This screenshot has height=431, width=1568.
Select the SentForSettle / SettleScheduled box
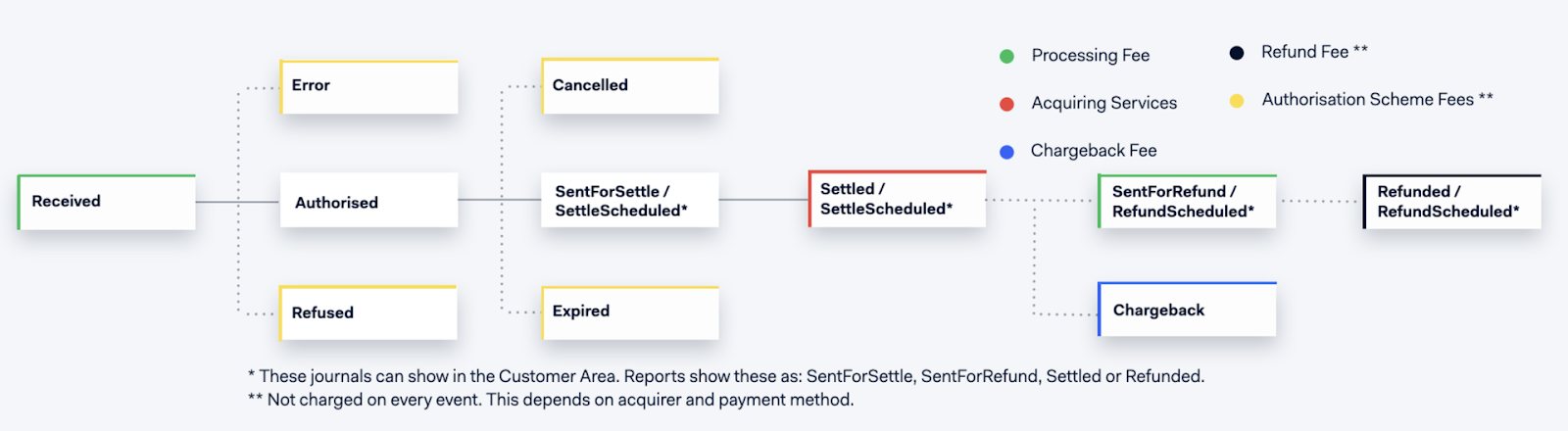630,201
